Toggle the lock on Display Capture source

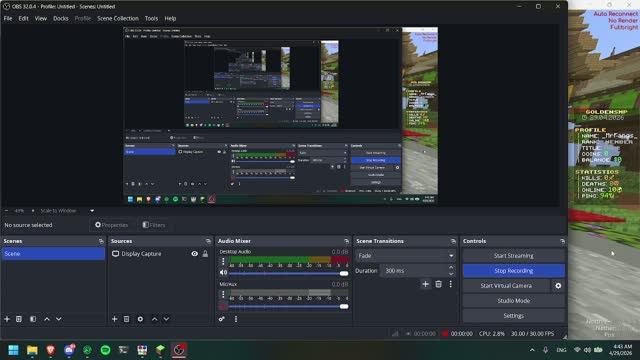click(205, 253)
